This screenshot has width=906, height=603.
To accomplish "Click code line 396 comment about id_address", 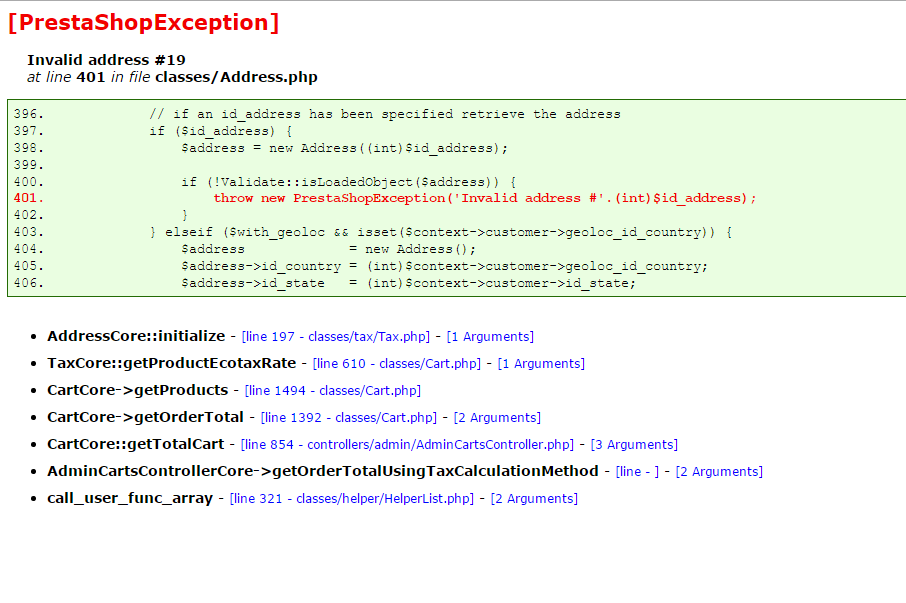I will (x=385, y=114).
